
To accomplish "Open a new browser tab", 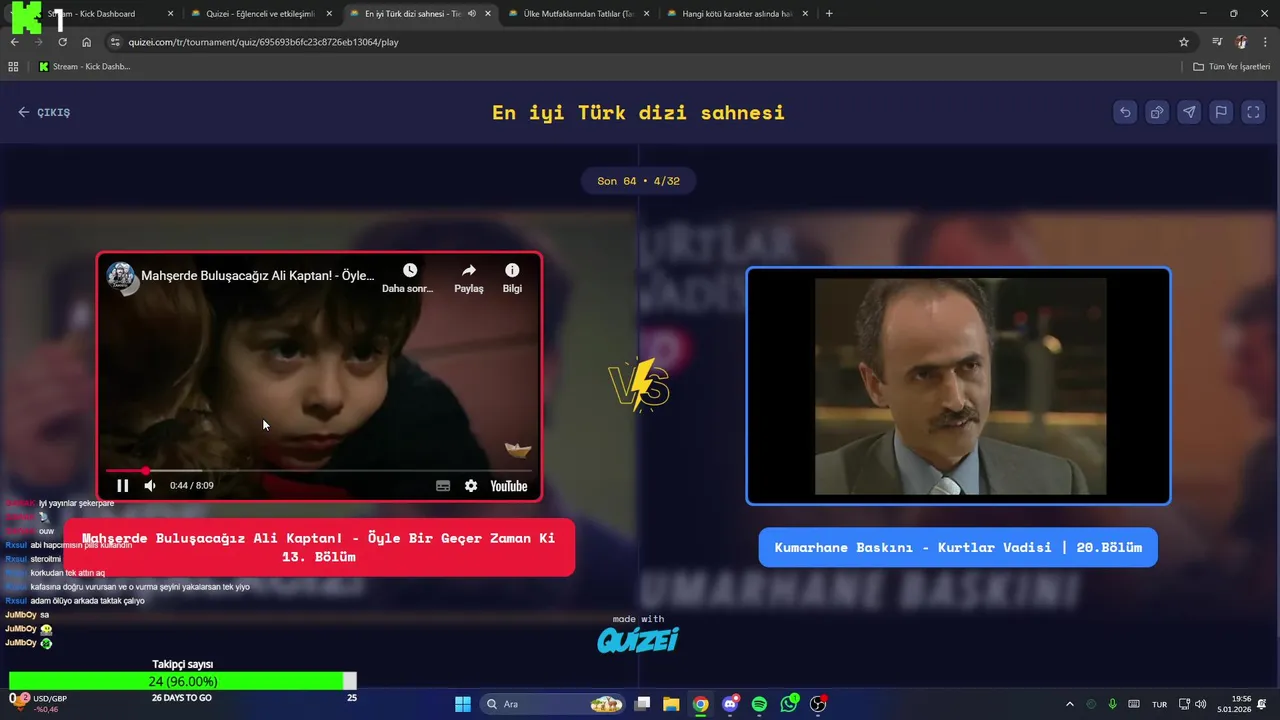I will (x=829, y=14).
